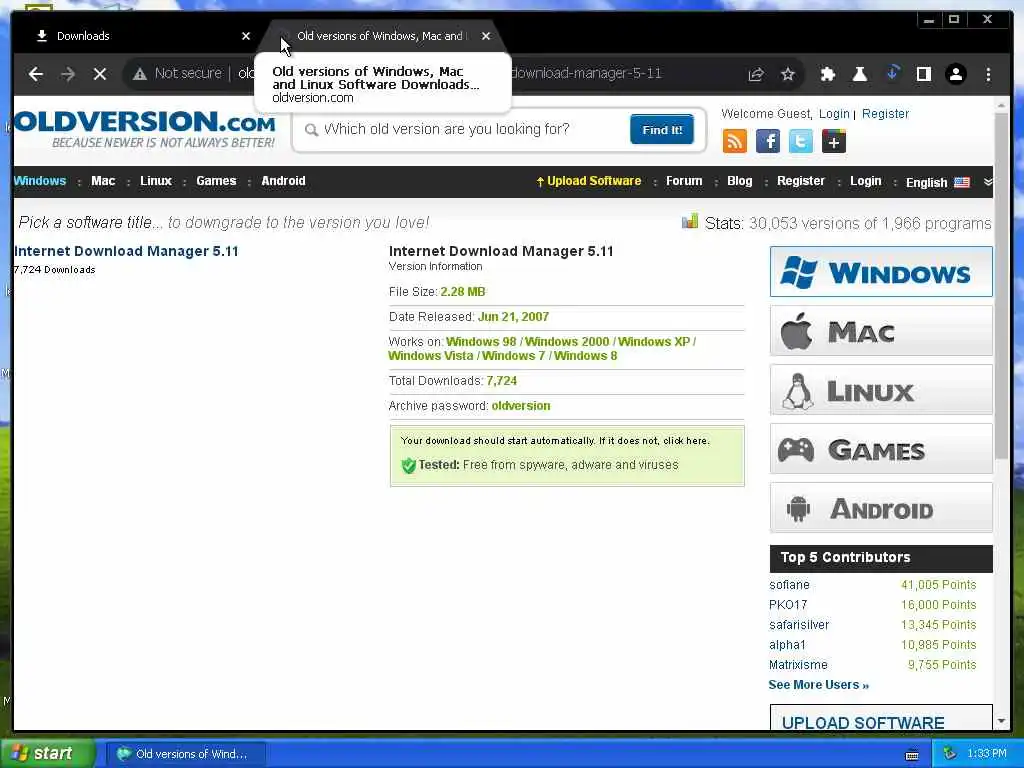Open the Twitter icon
The image size is (1024, 768).
[x=801, y=141]
